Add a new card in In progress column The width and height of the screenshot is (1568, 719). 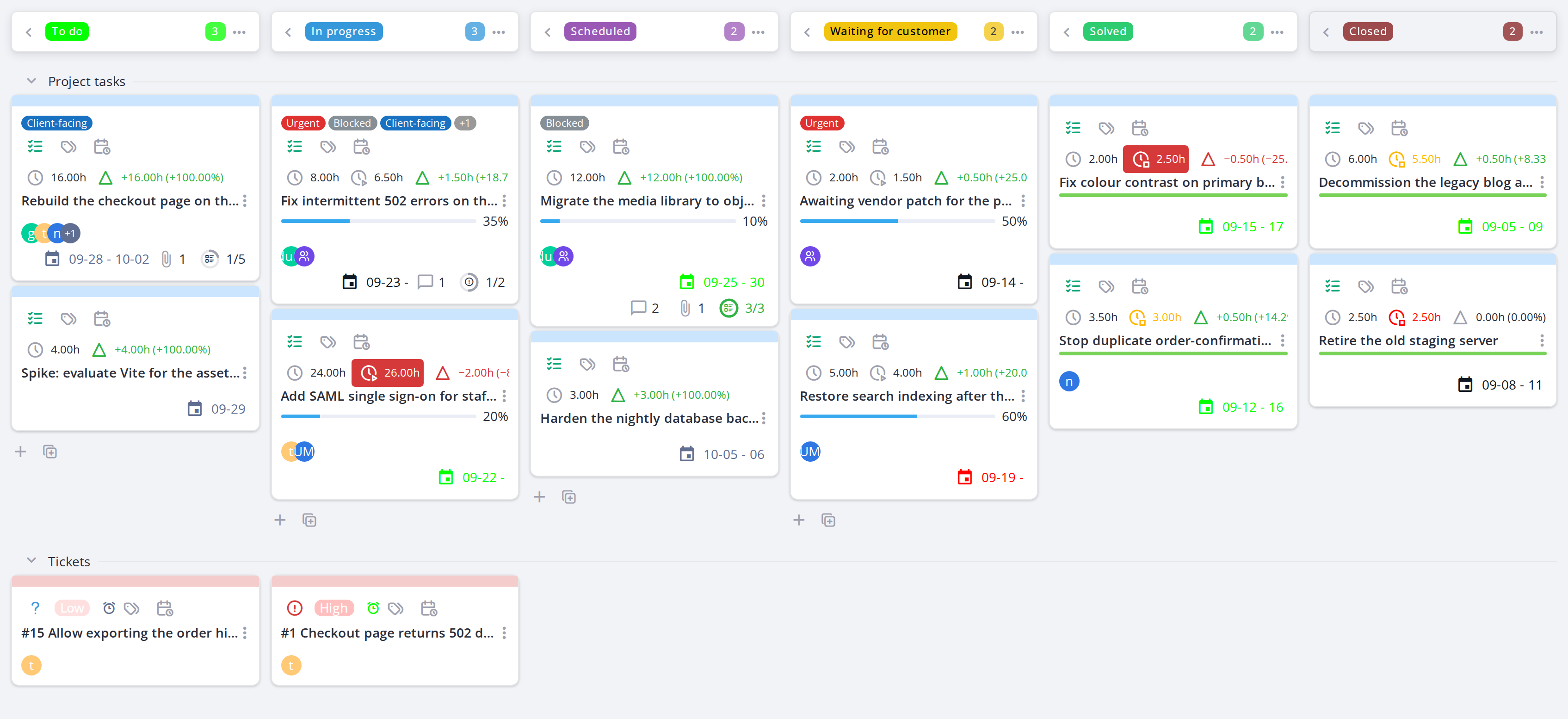[280, 520]
